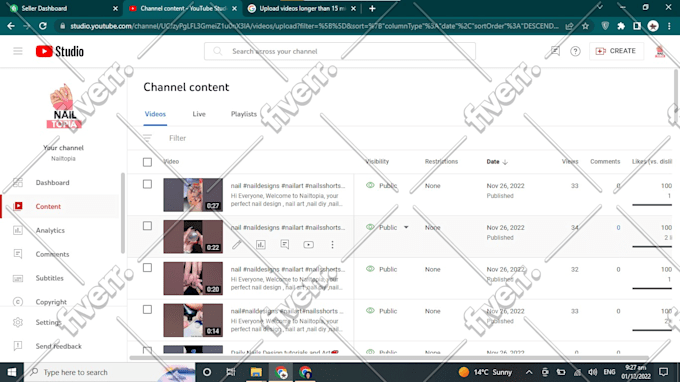Click the CREATE button

point(616,51)
